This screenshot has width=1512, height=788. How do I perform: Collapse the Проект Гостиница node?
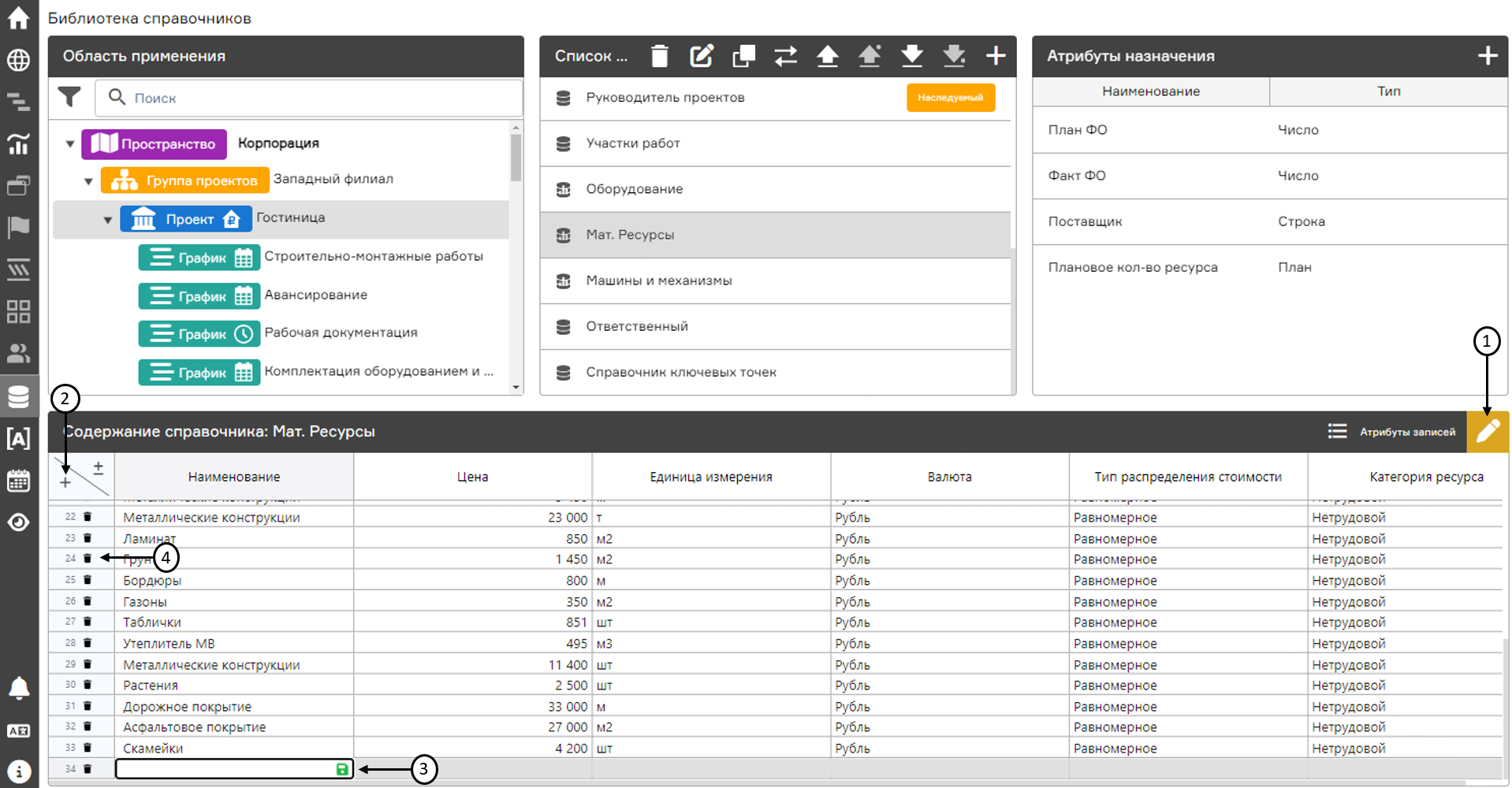tap(107, 220)
